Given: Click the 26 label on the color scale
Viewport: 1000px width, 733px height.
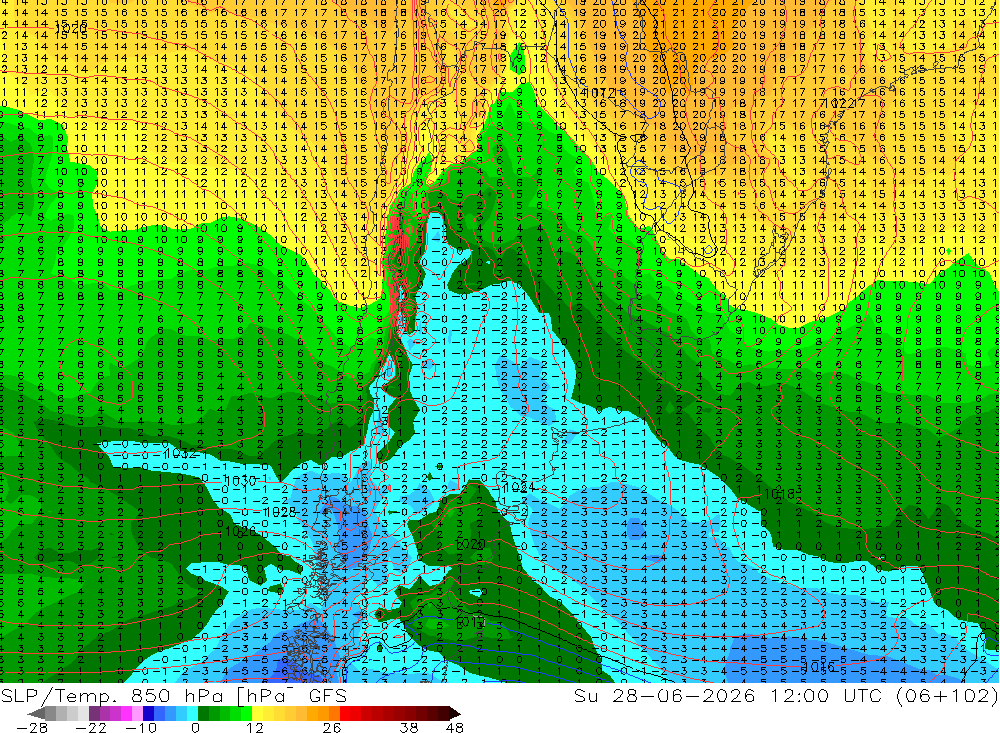Looking at the screenshot, I should [x=332, y=727].
